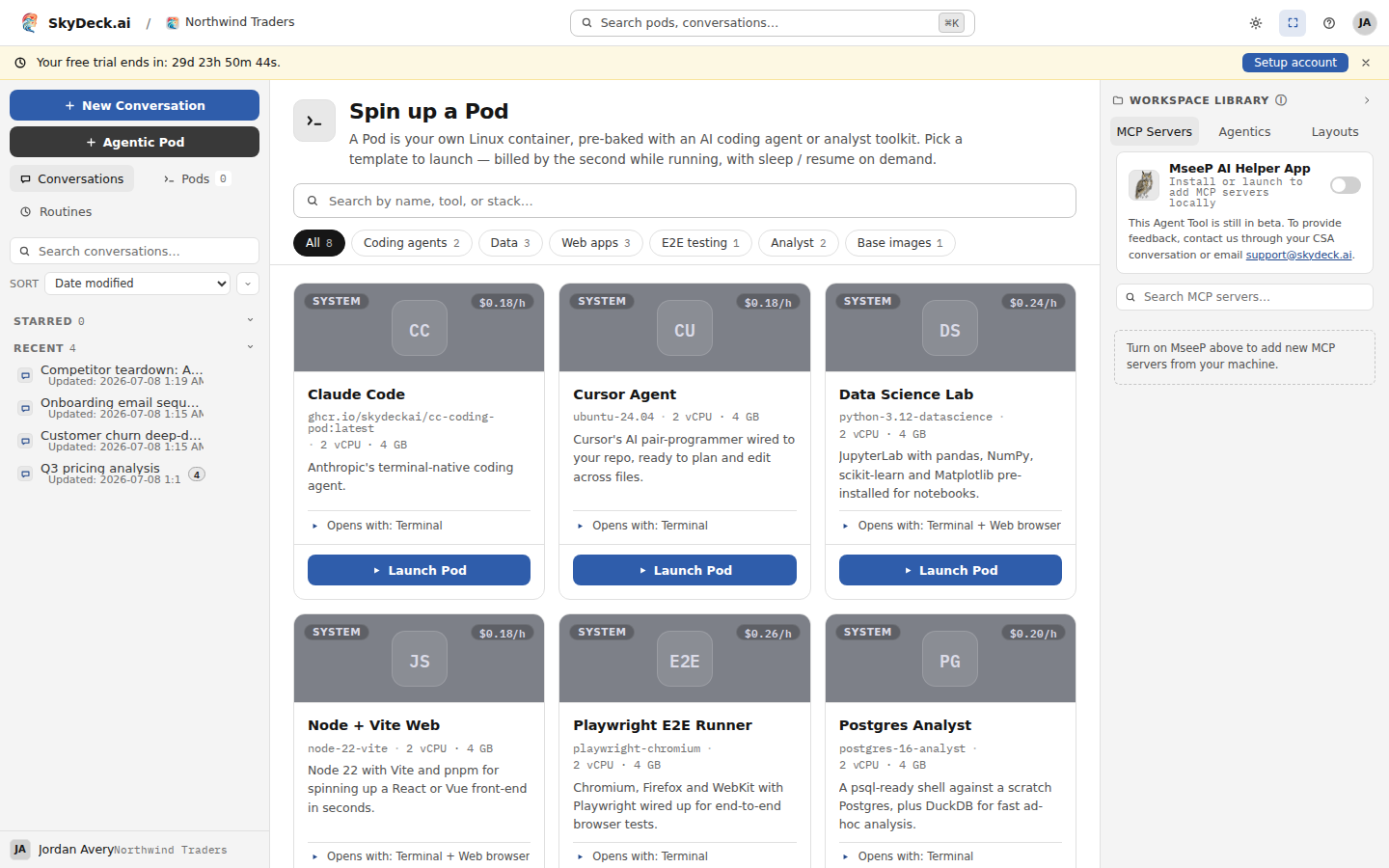Image resolution: width=1389 pixels, height=868 pixels.
Task: Filter pods by Coding agents
Action: [412, 243]
